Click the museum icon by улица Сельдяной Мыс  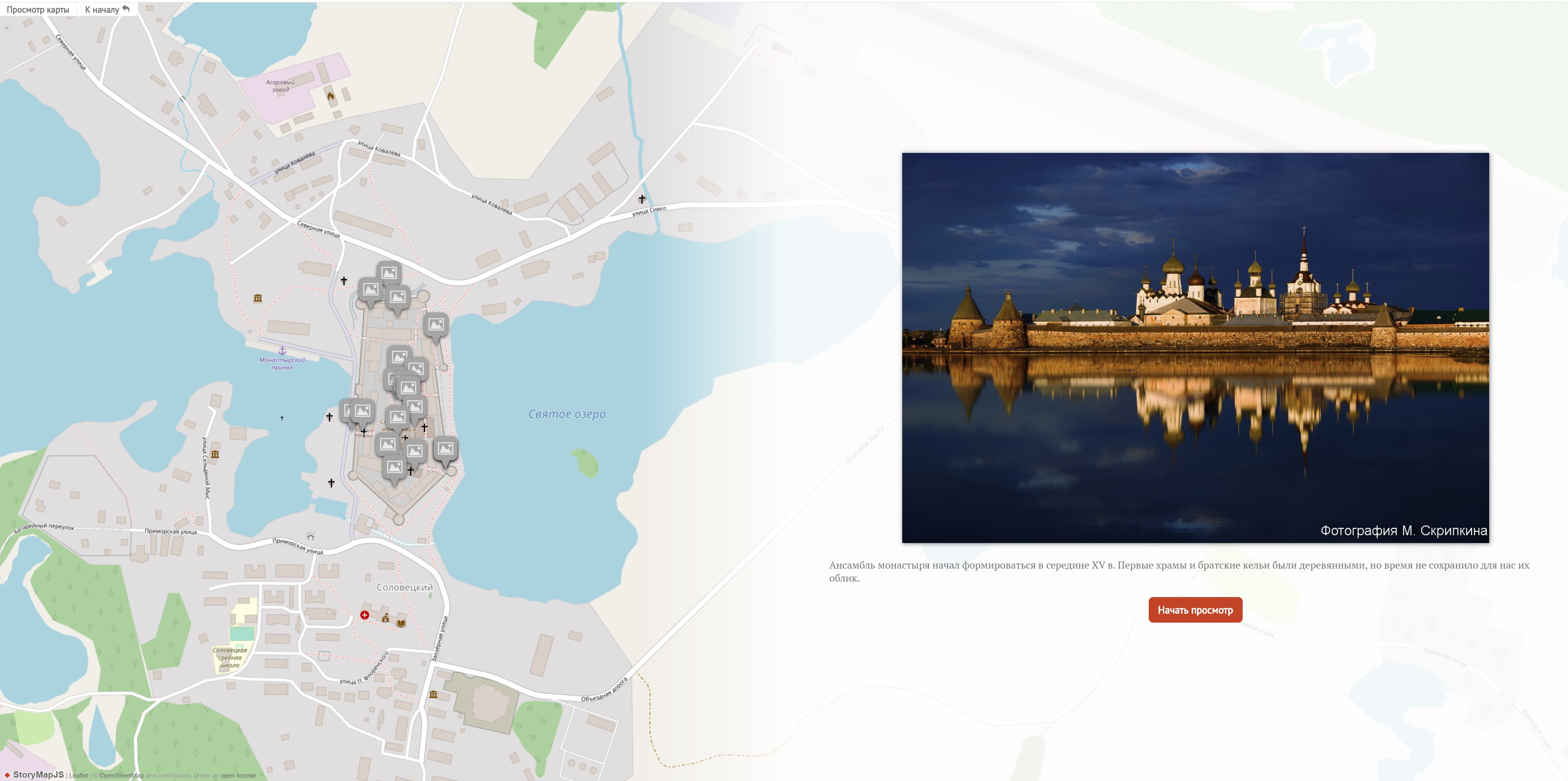[215, 454]
